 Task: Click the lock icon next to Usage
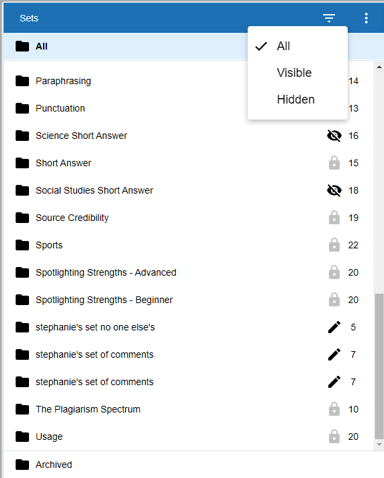(x=334, y=436)
